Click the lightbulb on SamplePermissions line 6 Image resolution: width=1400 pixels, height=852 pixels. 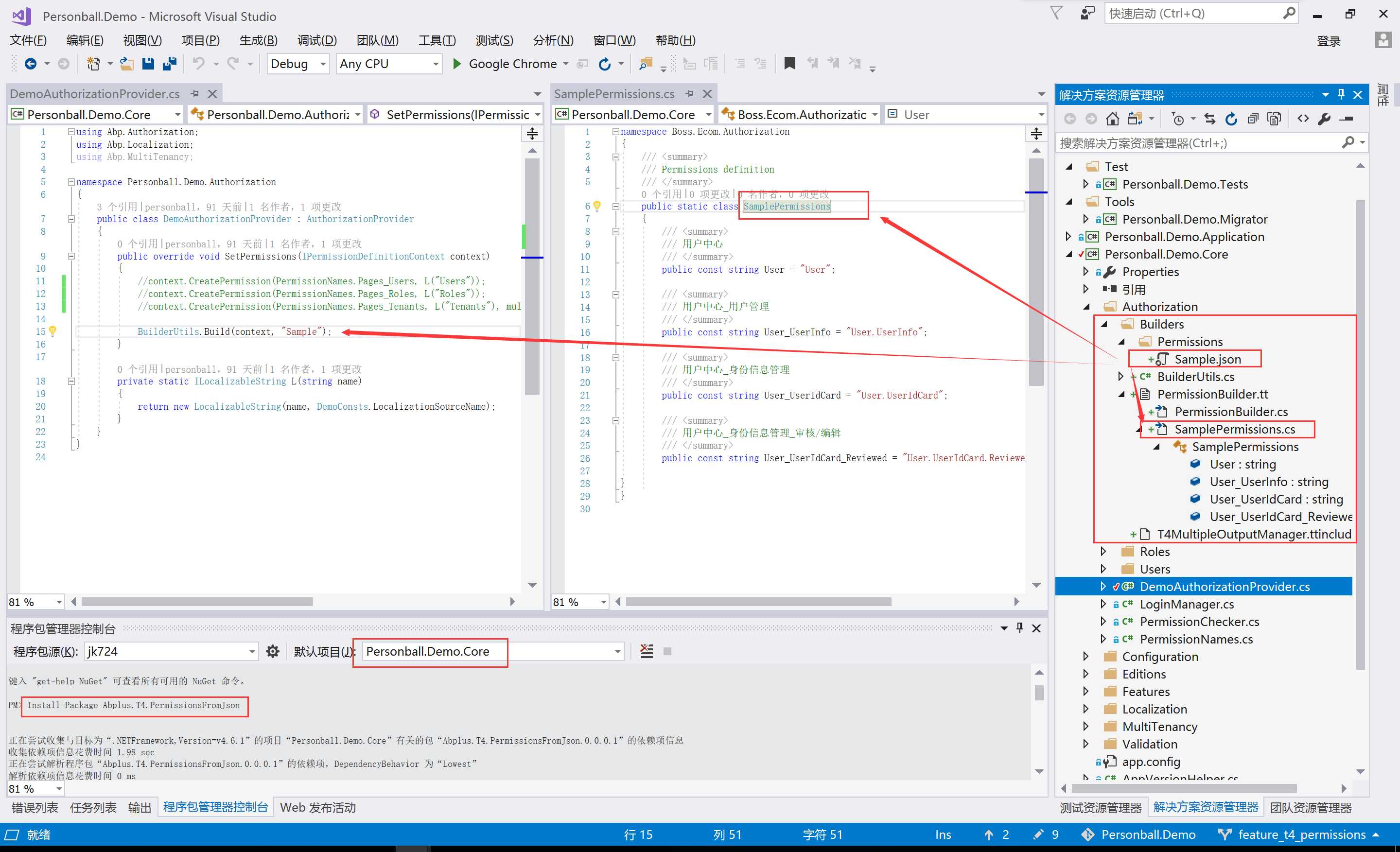click(x=597, y=206)
